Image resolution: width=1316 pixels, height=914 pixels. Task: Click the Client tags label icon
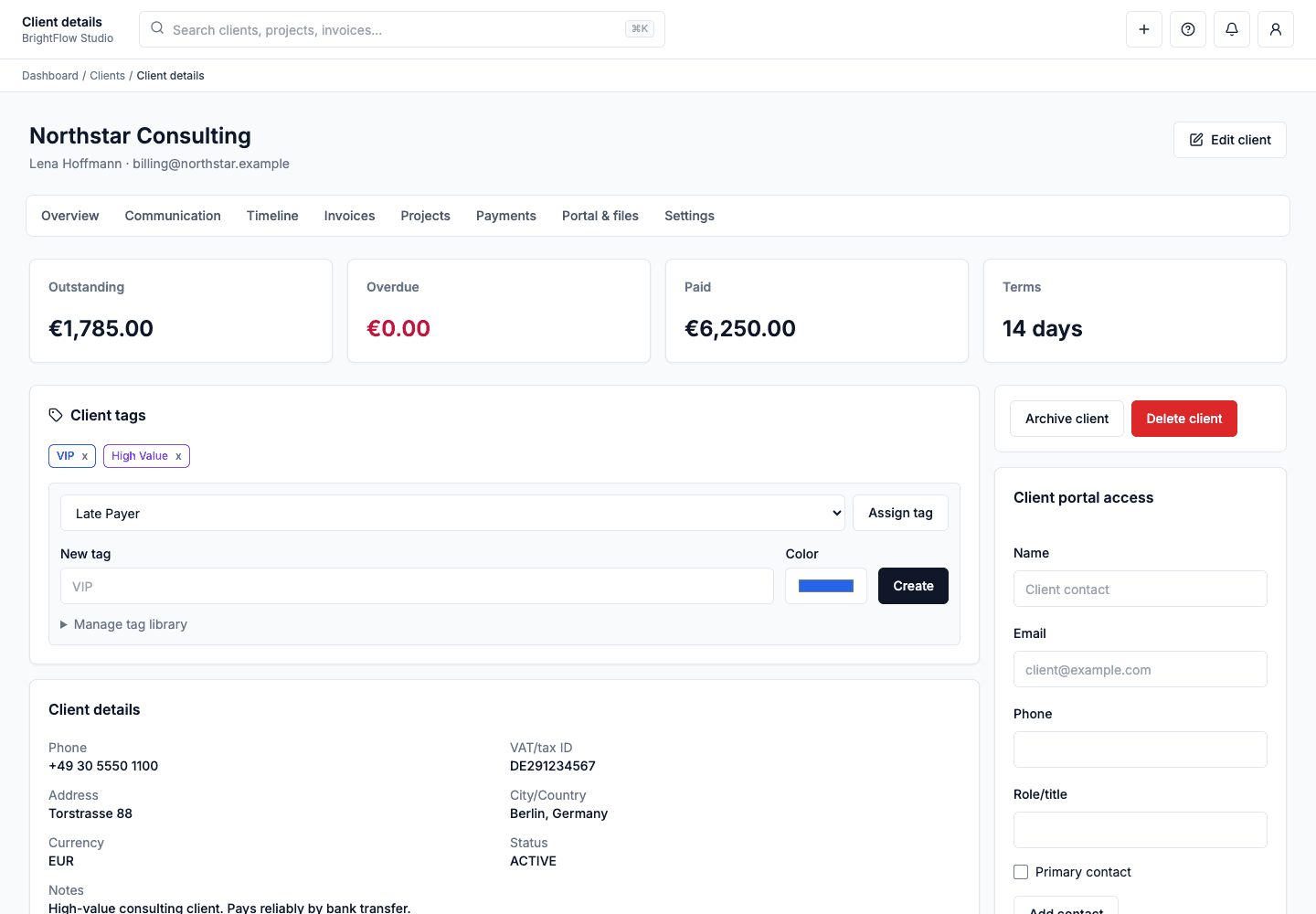(x=56, y=415)
